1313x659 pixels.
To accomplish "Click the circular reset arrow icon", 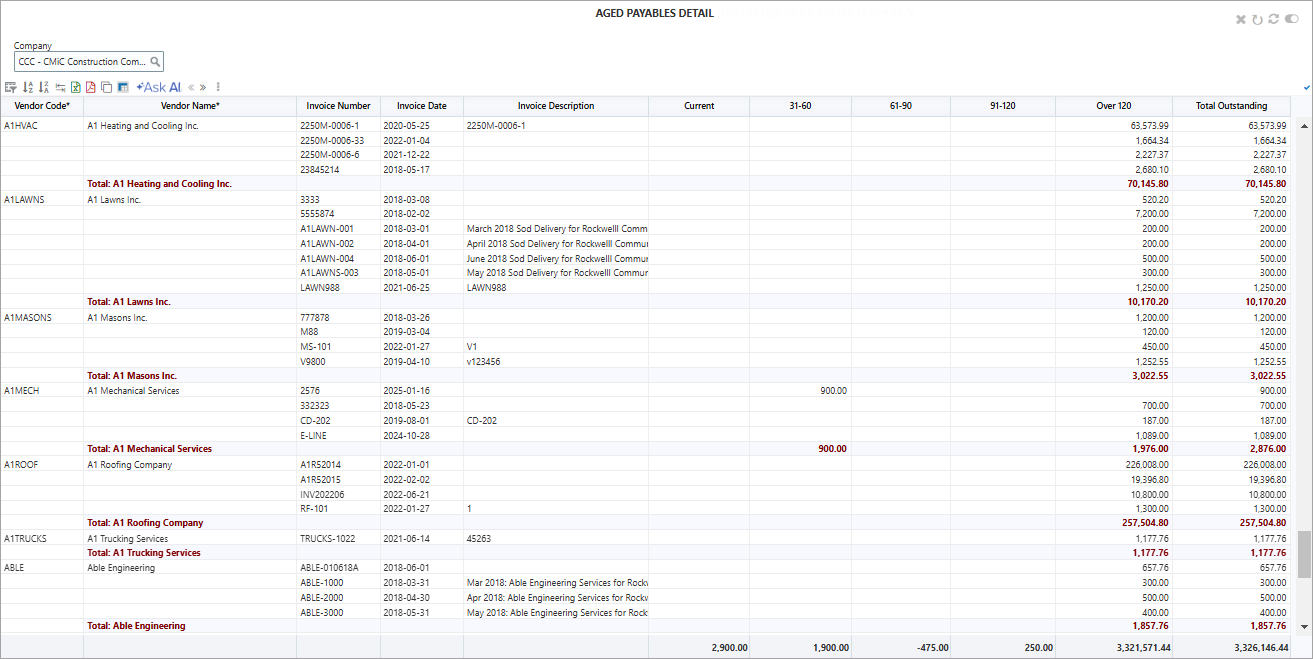I will (x=1257, y=19).
